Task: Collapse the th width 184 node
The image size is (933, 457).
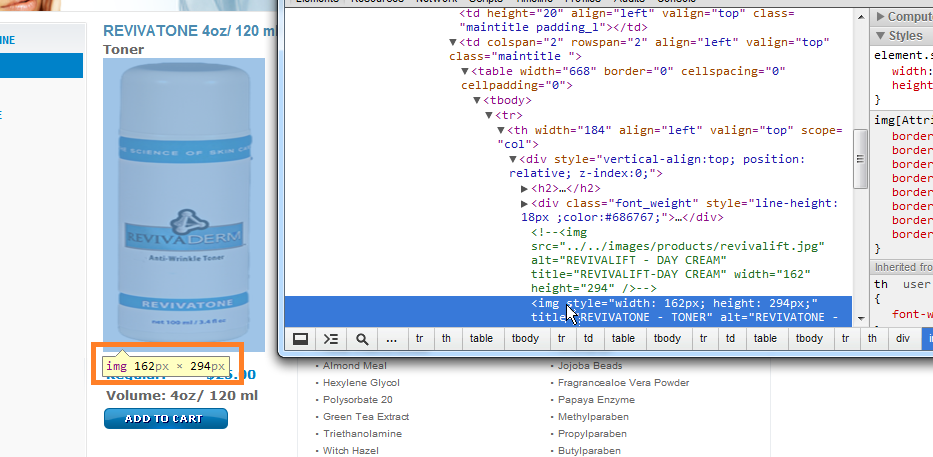Action: pos(502,131)
